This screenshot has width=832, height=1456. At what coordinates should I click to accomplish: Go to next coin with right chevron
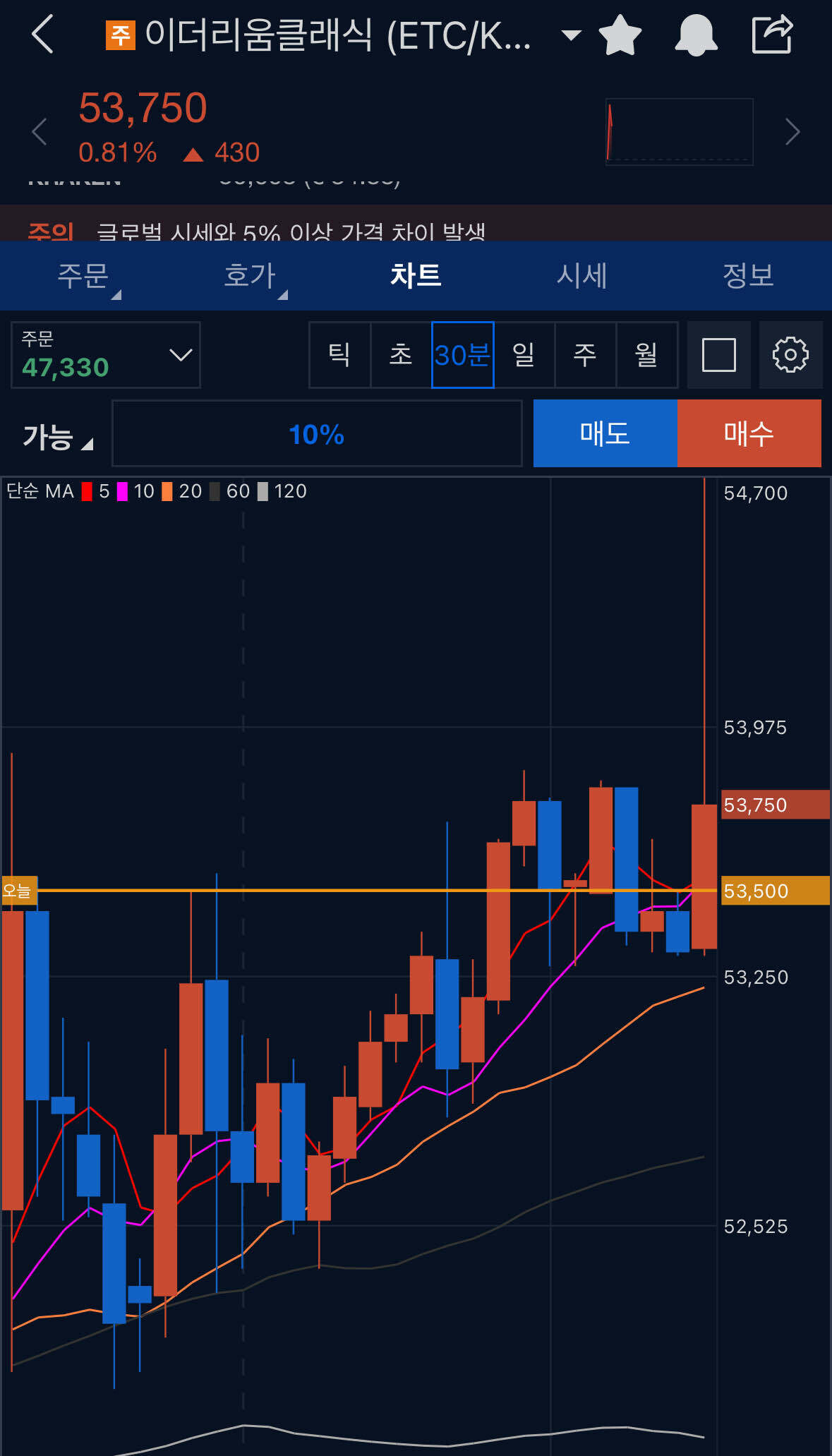(792, 132)
